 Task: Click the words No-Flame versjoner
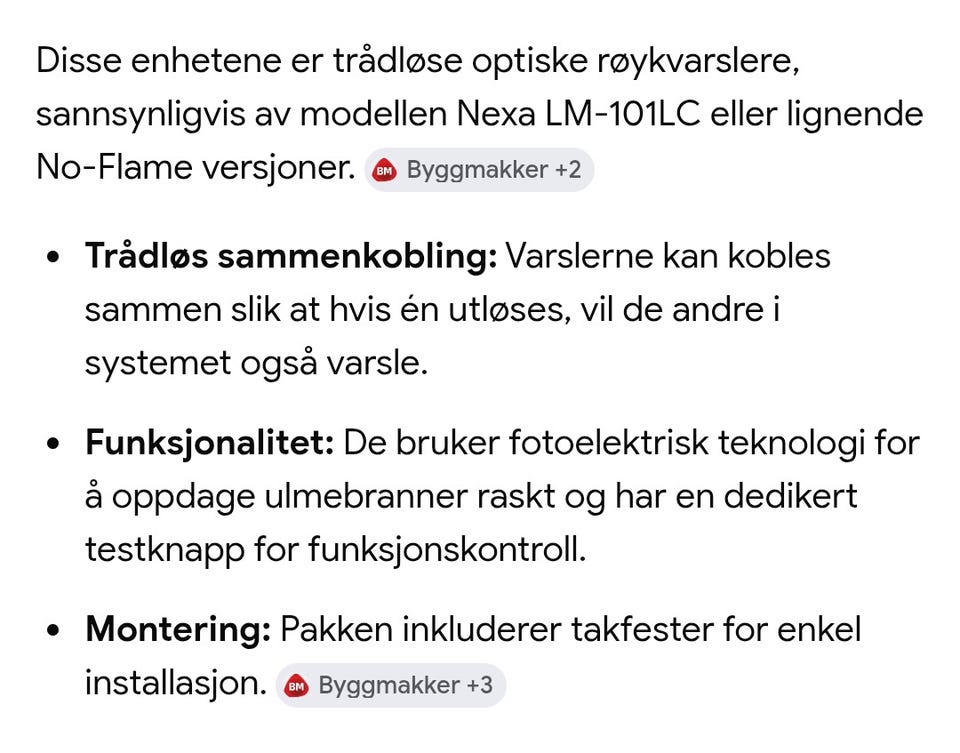coord(196,167)
